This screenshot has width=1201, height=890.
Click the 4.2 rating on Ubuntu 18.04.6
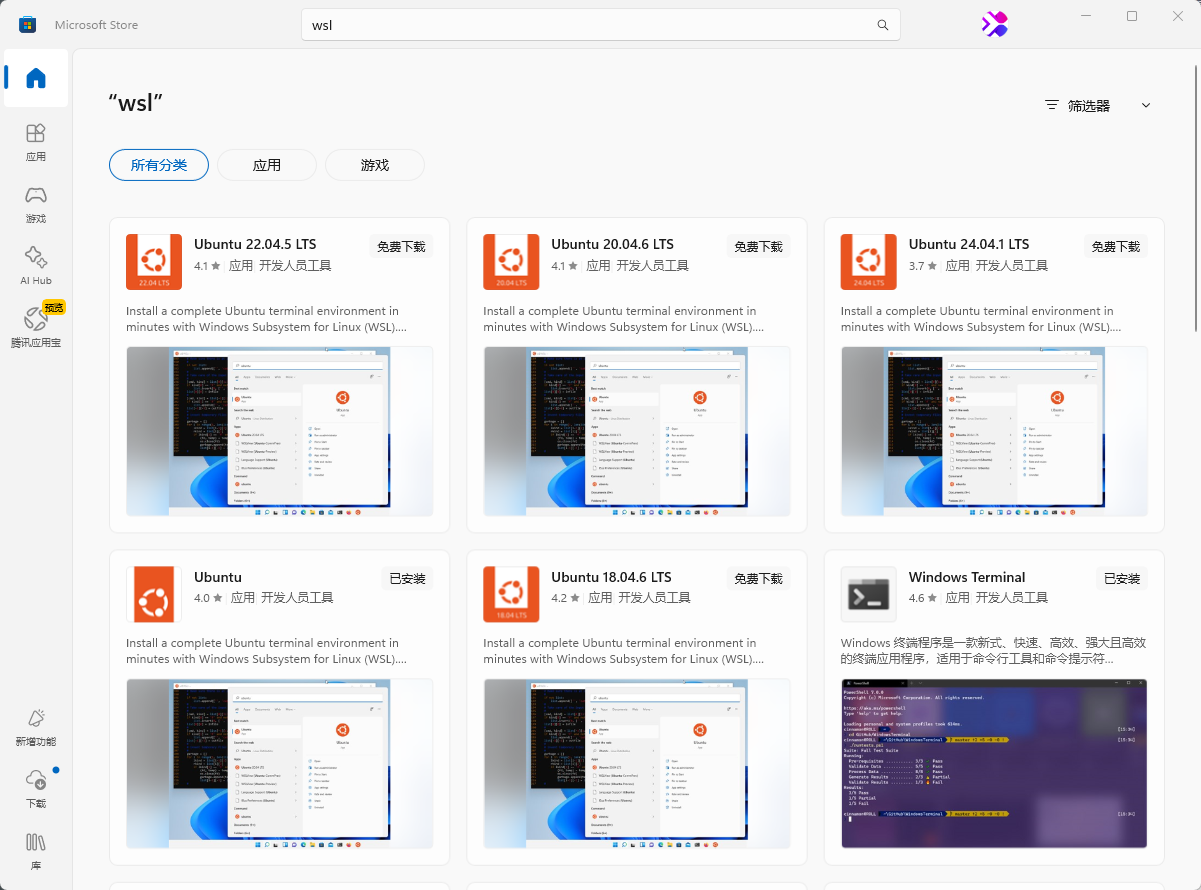point(566,598)
